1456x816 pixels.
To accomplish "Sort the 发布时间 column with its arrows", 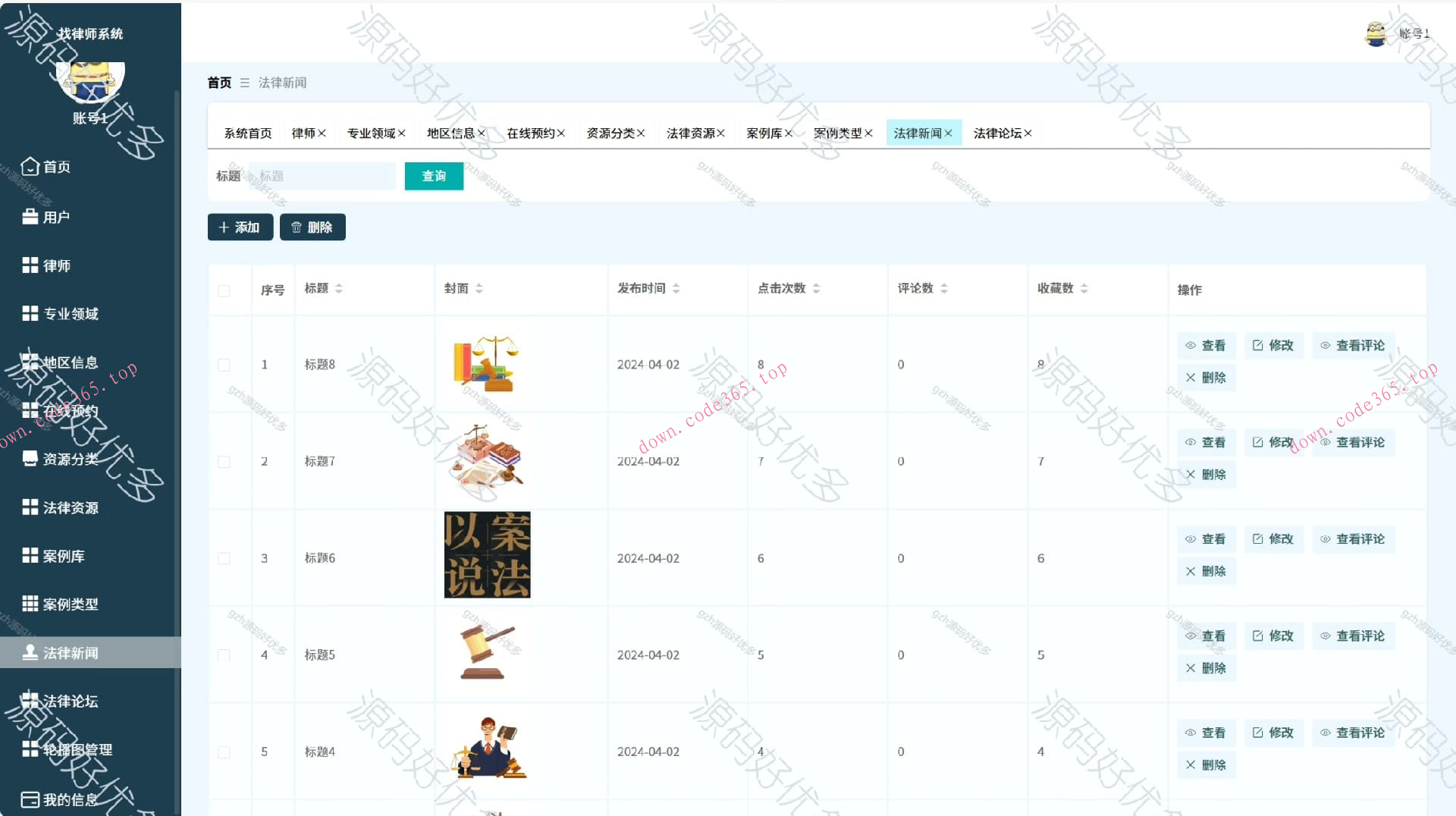I will coord(677,288).
